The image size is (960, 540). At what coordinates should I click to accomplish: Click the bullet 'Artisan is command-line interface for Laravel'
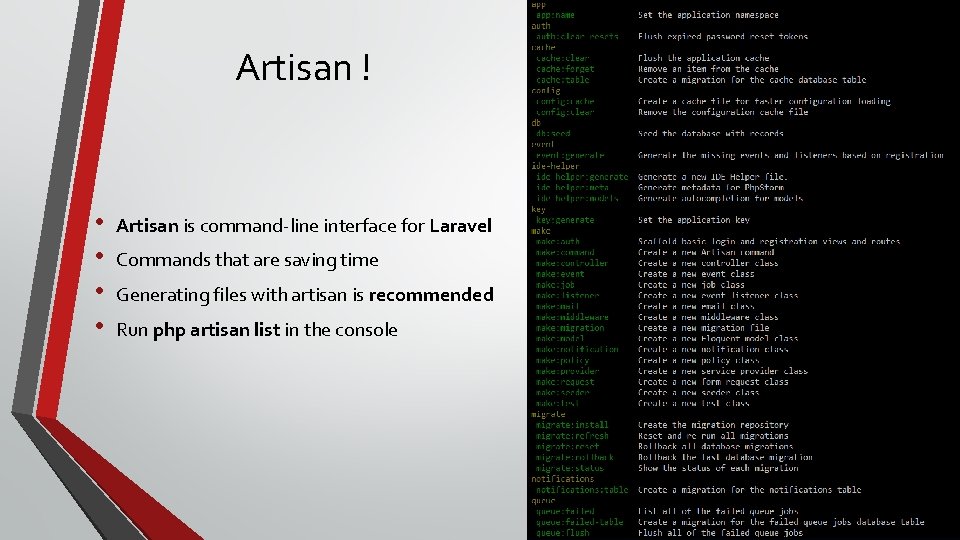pyautogui.click(x=304, y=226)
